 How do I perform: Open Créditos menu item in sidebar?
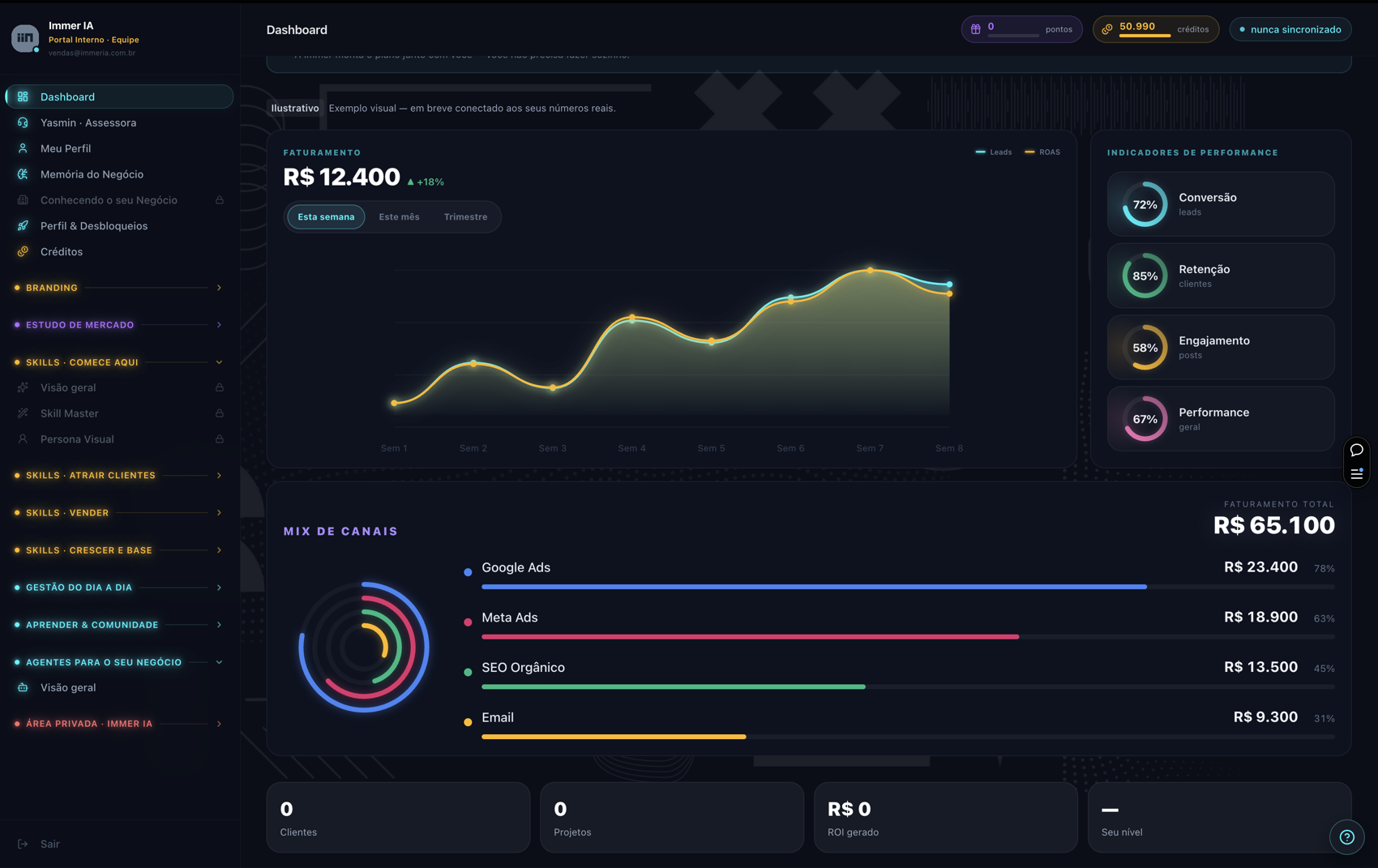119,252
